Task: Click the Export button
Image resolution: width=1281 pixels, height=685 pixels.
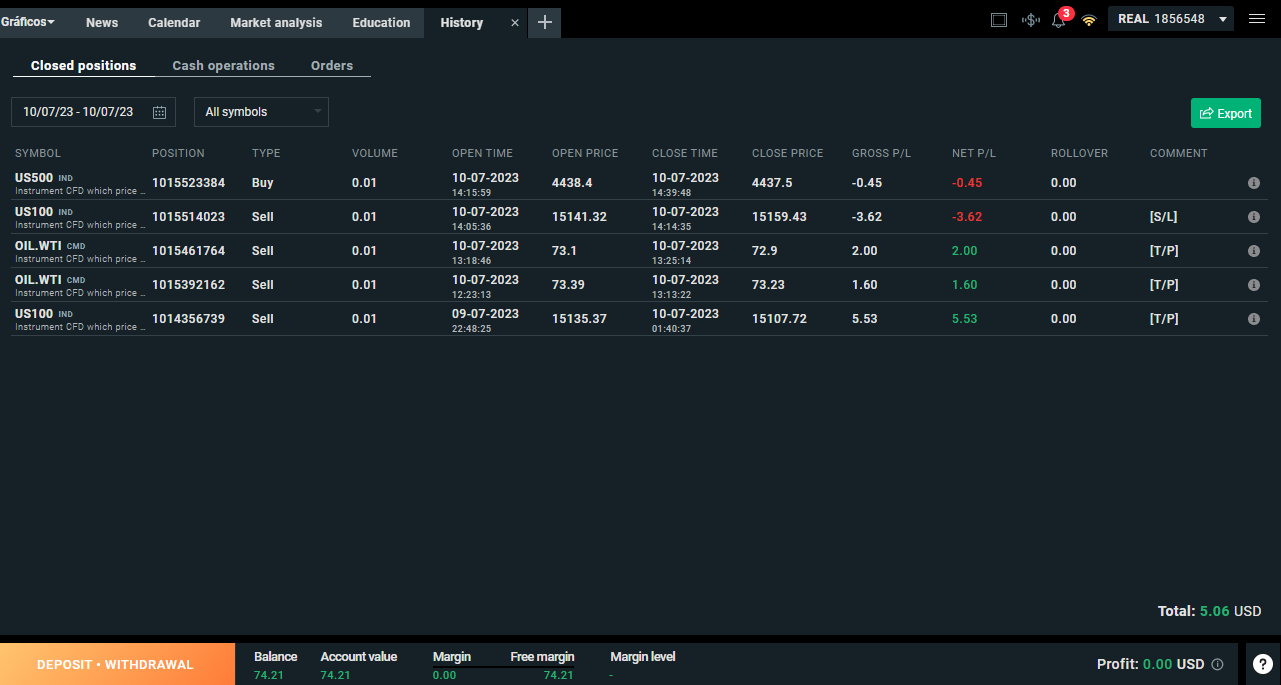Action: (x=1226, y=113)
